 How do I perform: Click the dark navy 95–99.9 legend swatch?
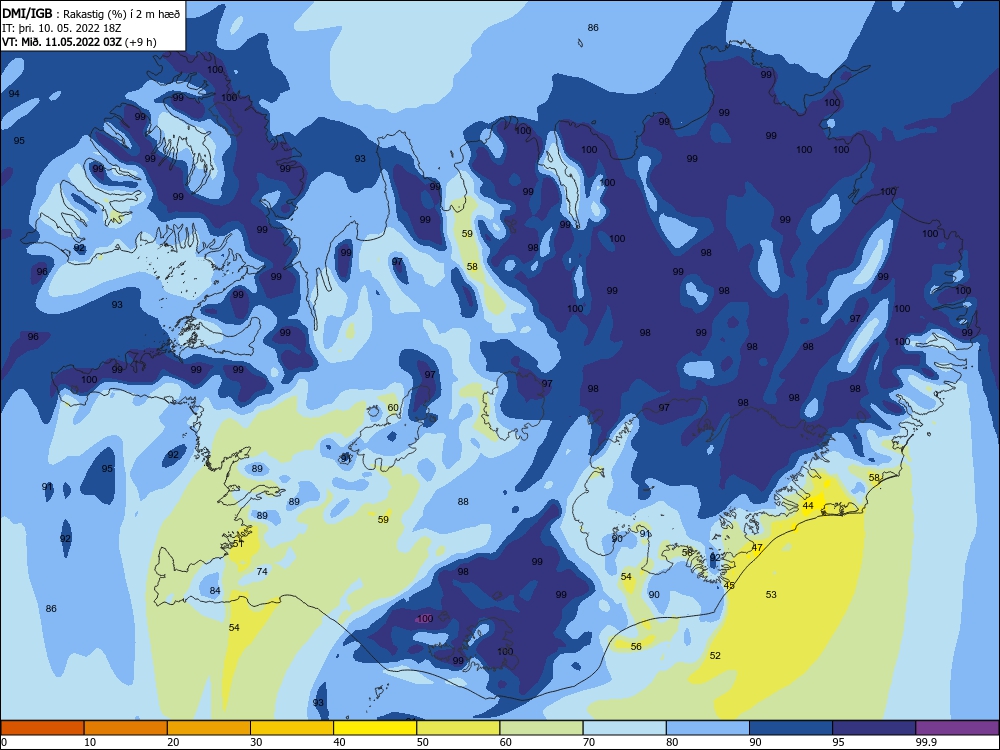(x=874, y=728)
